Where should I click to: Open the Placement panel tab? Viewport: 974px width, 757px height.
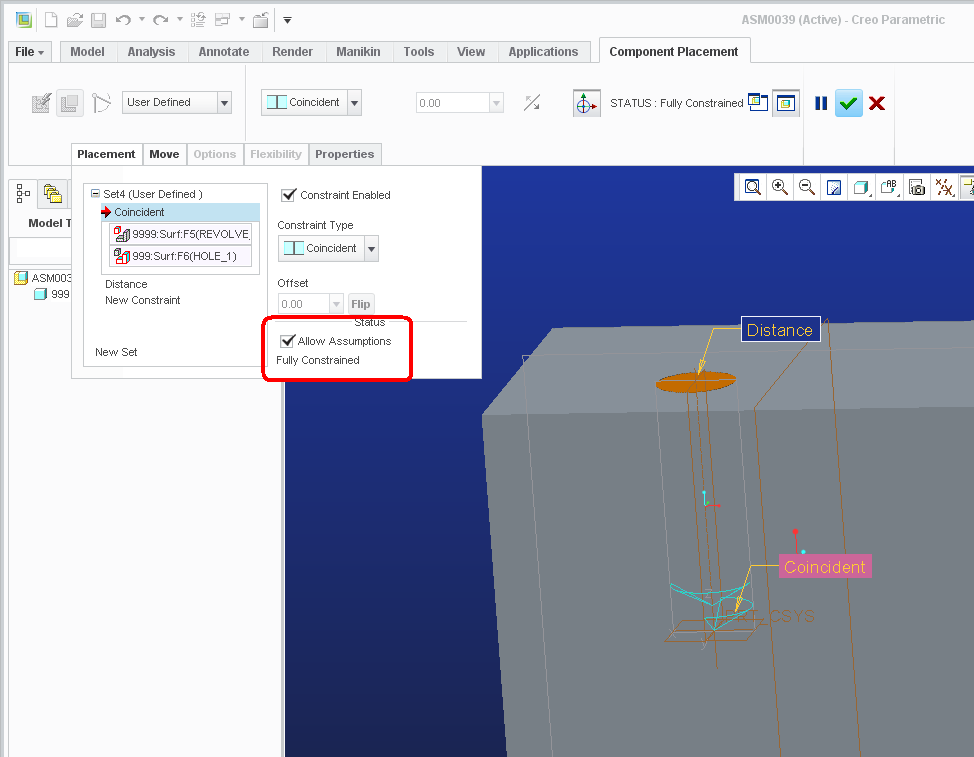106,154
